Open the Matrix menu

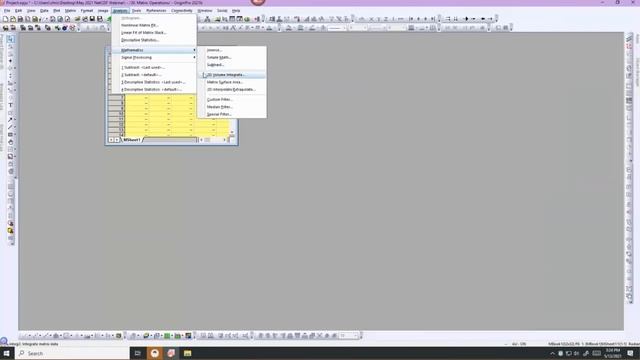[70, 11]
